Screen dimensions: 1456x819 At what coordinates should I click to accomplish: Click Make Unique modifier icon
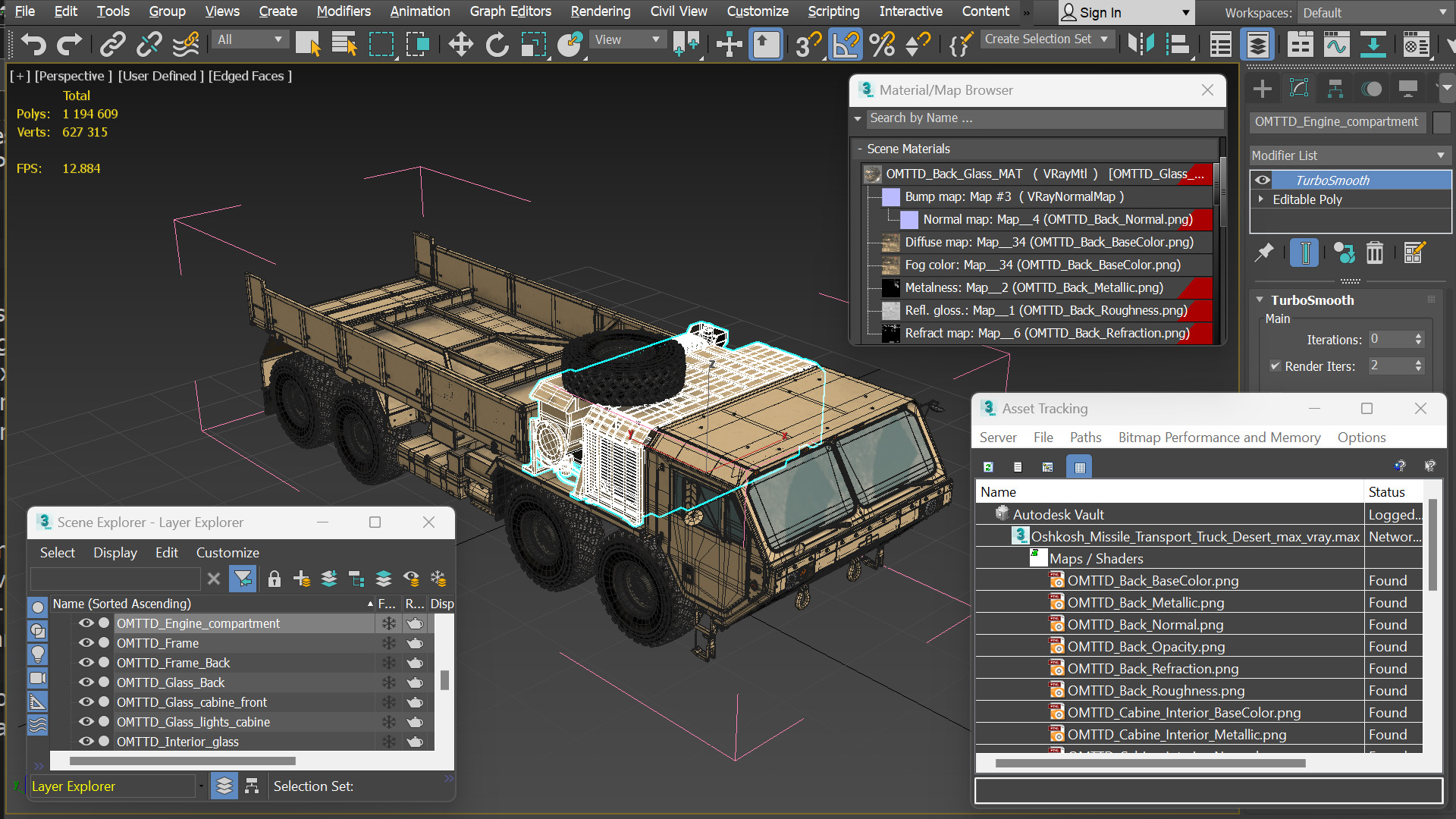pyautogui.click(x=1344, y=253)
